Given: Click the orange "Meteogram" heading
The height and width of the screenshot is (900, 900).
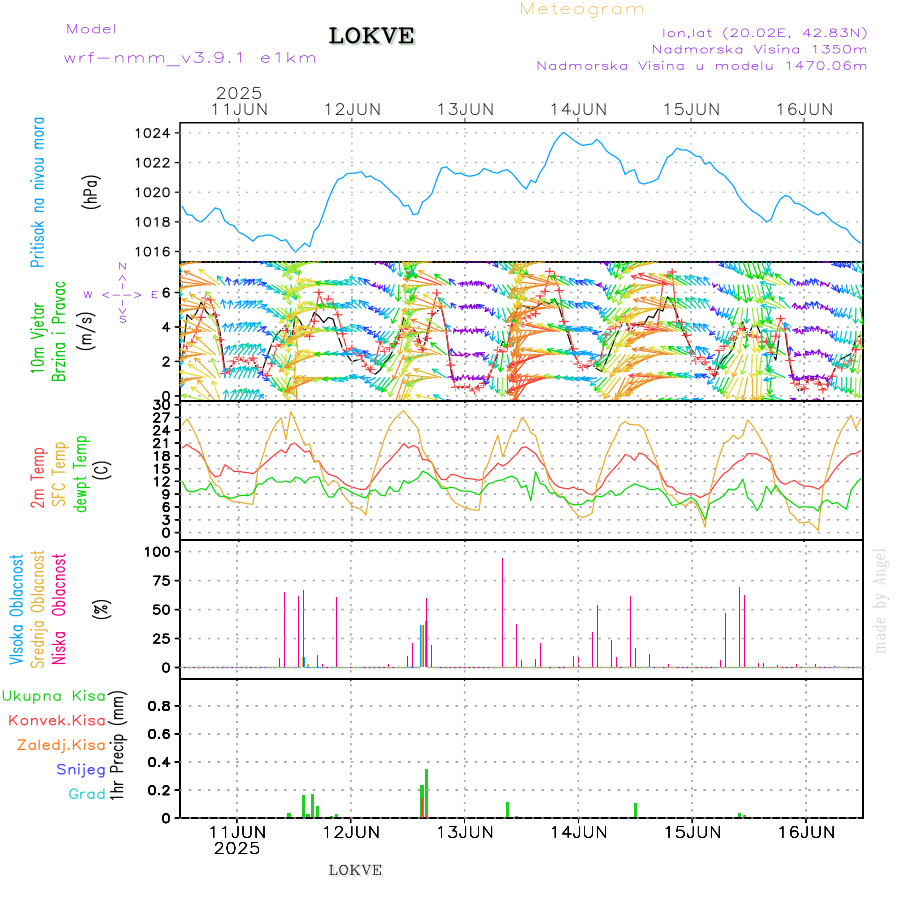Looking at the screenshot, I should pyautogui.click(x=581, y=9).
